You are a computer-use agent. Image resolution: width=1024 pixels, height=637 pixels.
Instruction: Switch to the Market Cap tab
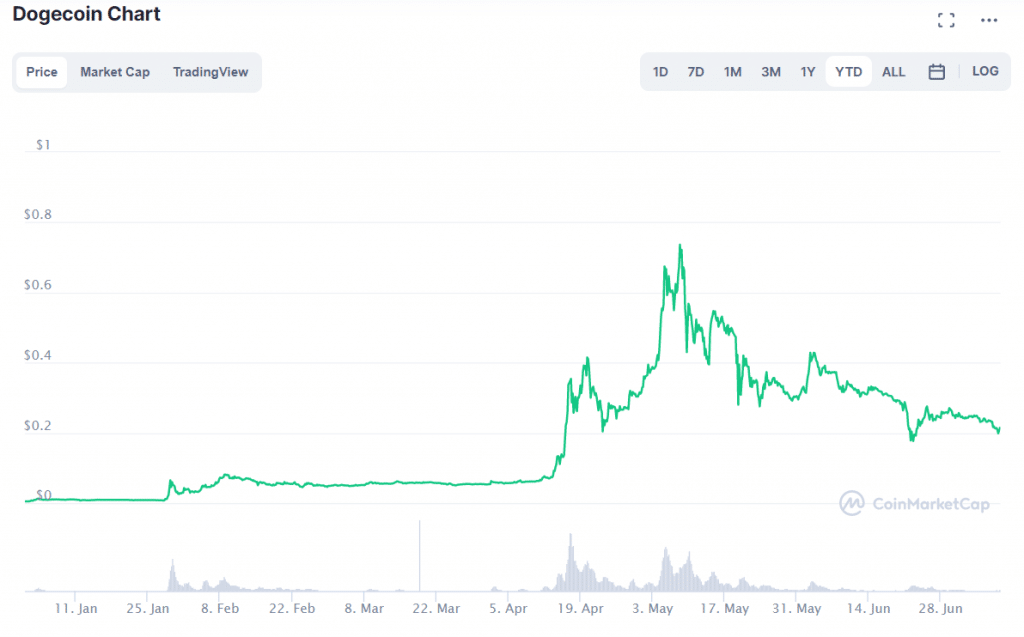point(115,72)
